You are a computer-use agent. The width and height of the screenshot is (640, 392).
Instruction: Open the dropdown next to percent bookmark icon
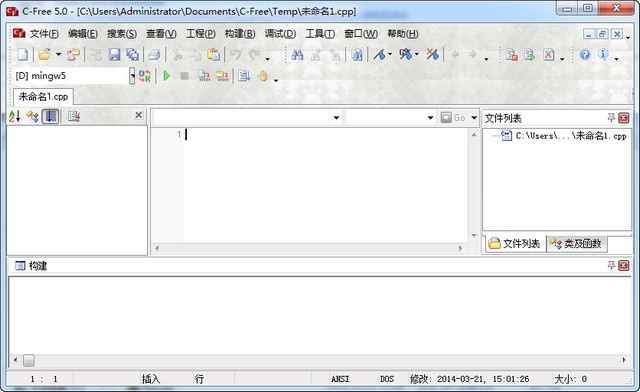(x=417, y=54)
